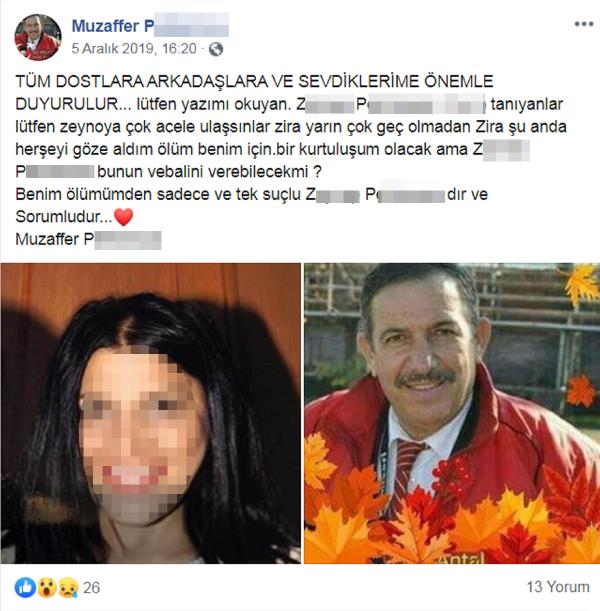Click the yellow leaf in photo's top-right corner
The height and width of the screenshot is (611, 600).
[x=582, y=283]
